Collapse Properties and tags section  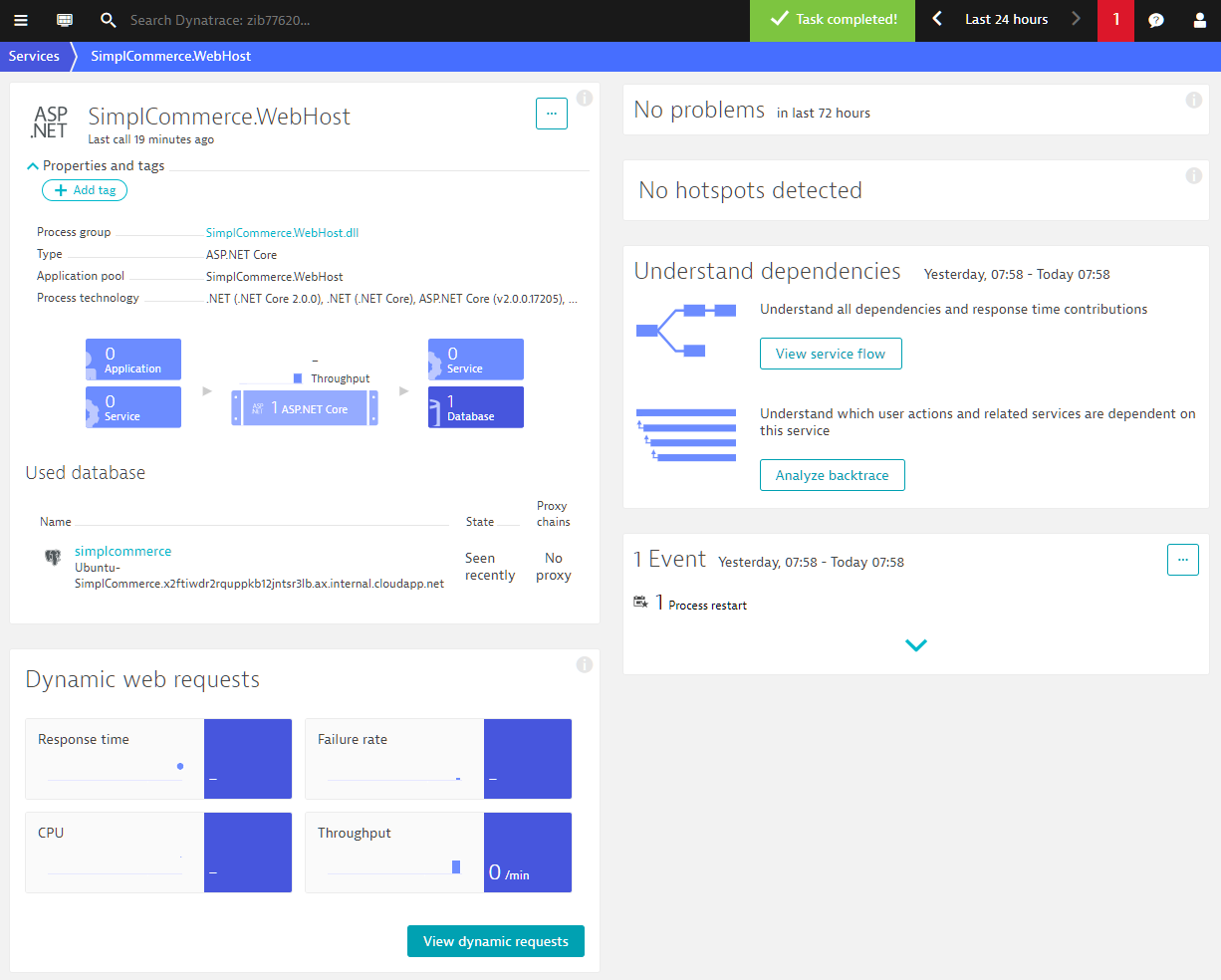click(96, 165)
